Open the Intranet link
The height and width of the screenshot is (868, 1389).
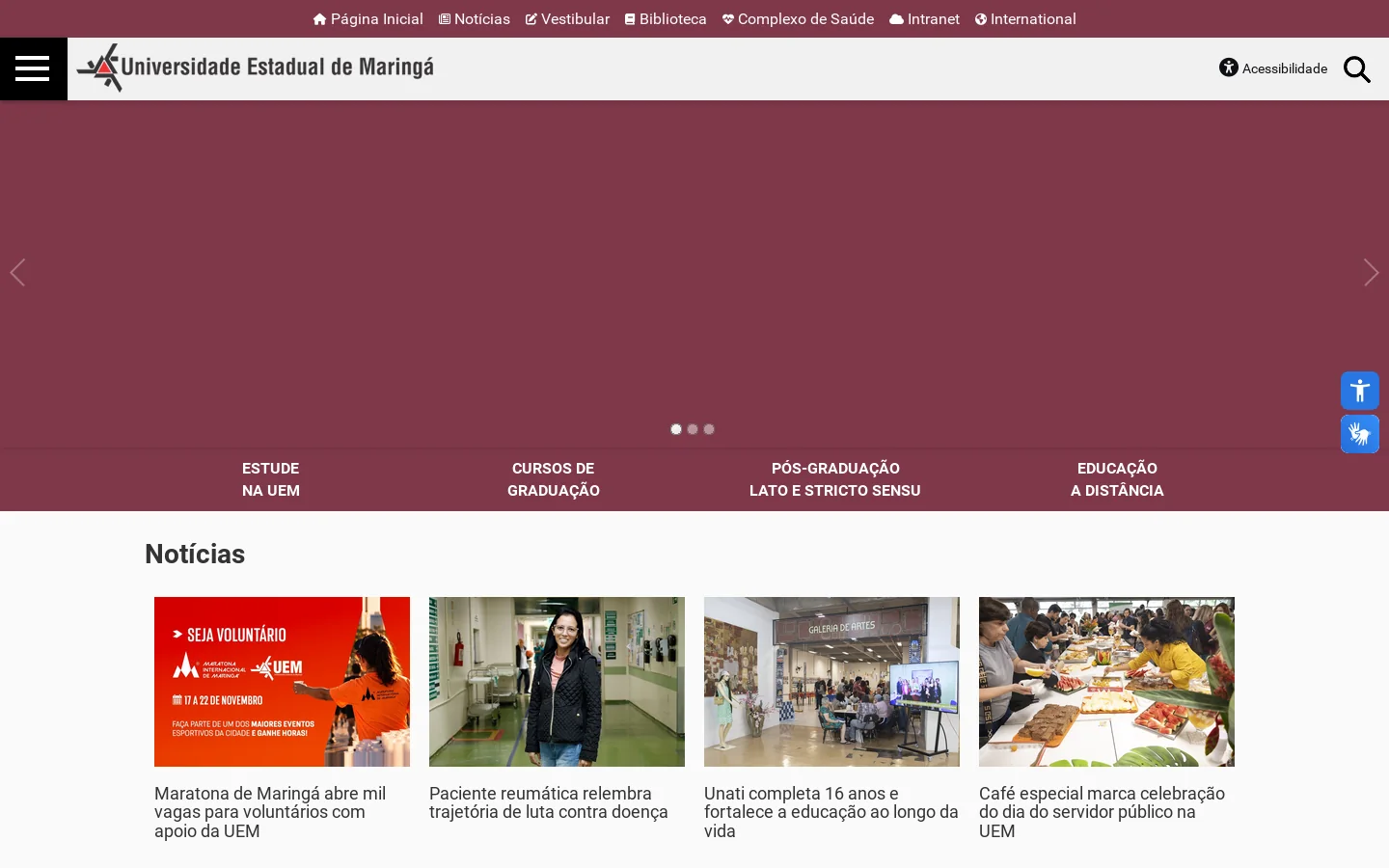click(924, 19)
